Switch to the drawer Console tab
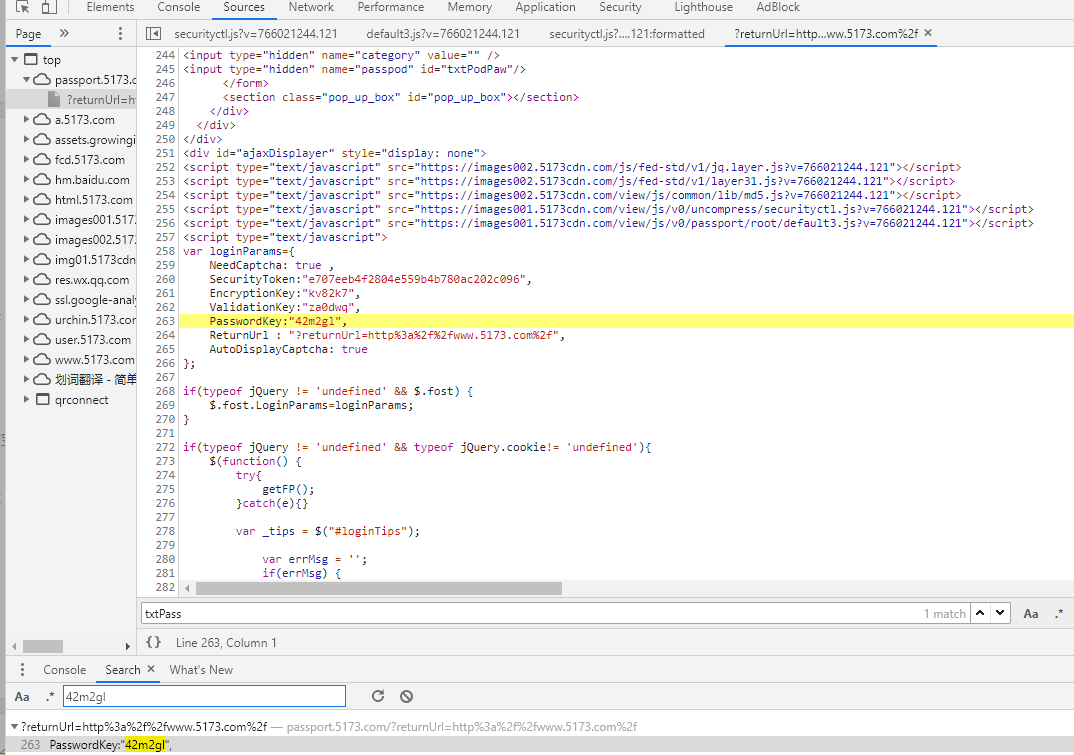Screen dimensions: 1074x755 pos(64,669)
